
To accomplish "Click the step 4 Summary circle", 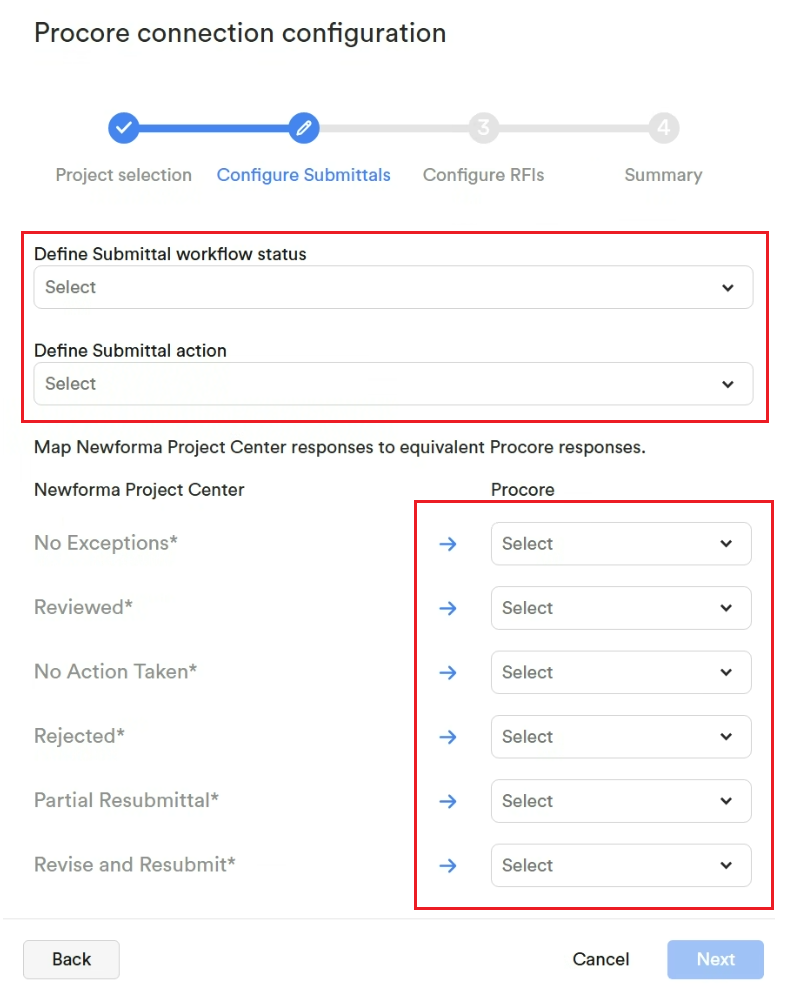I will click(664, 128).
